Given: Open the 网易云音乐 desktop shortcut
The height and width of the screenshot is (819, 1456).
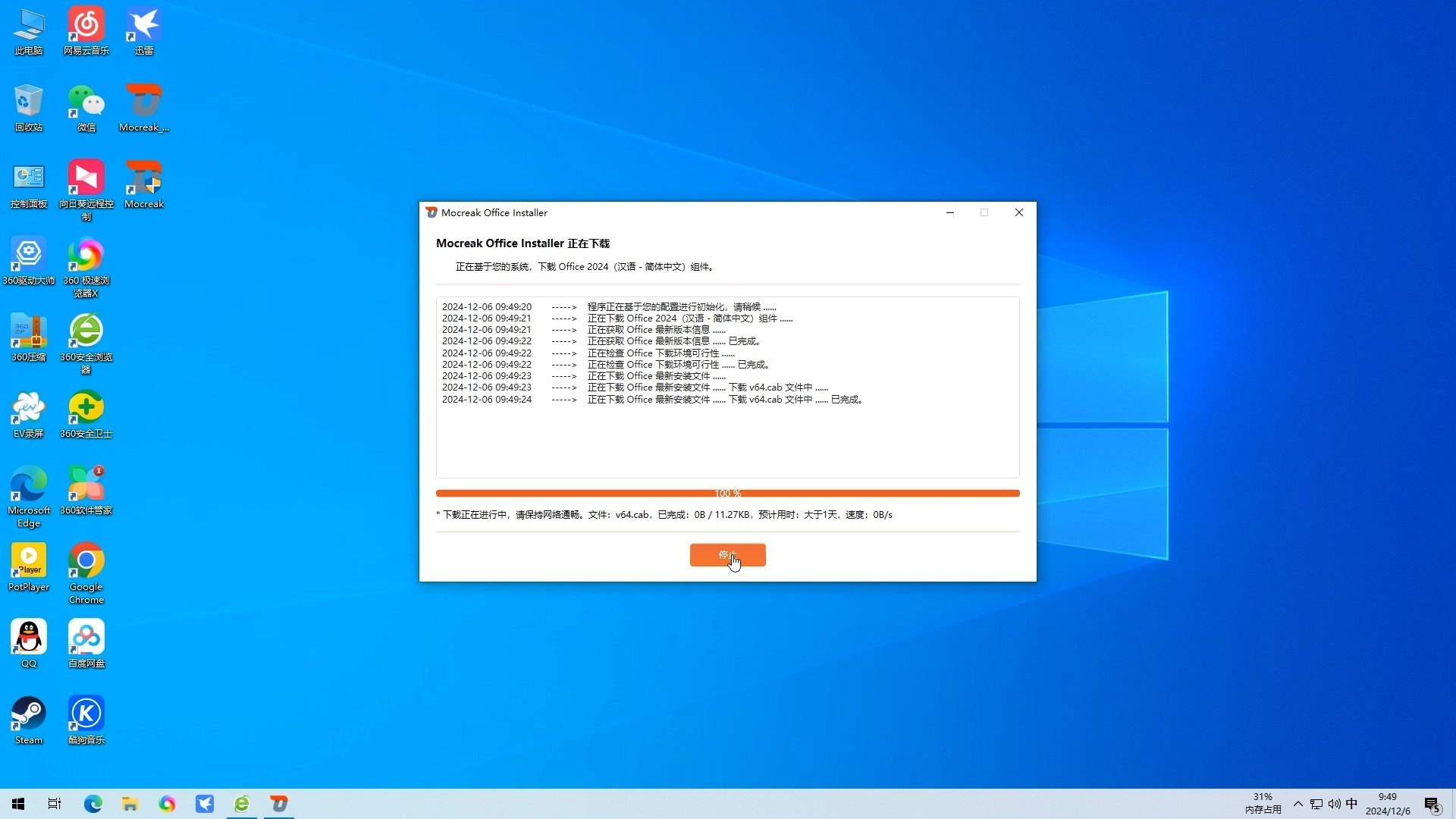Looking at the screenshot, I should [x=86, y=32].
